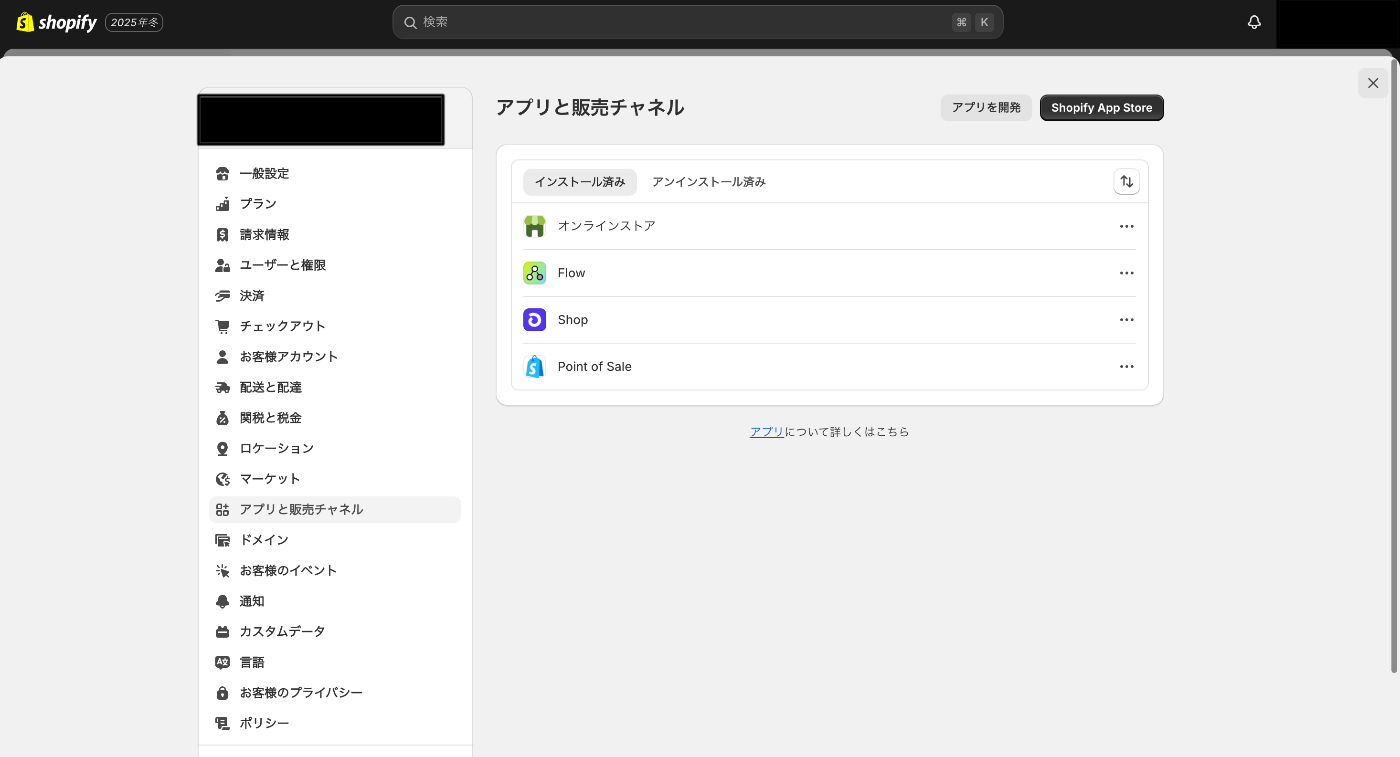Click the 通知 bell icon in sidebar
This screenshot has width=1400, height=757.
[x=223, y=601]
